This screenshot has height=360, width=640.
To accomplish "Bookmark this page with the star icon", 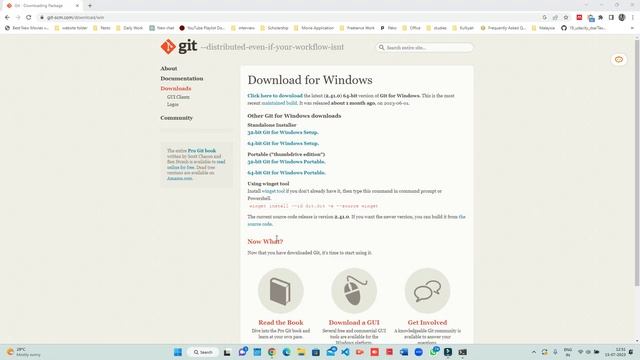I will point(566,17).
